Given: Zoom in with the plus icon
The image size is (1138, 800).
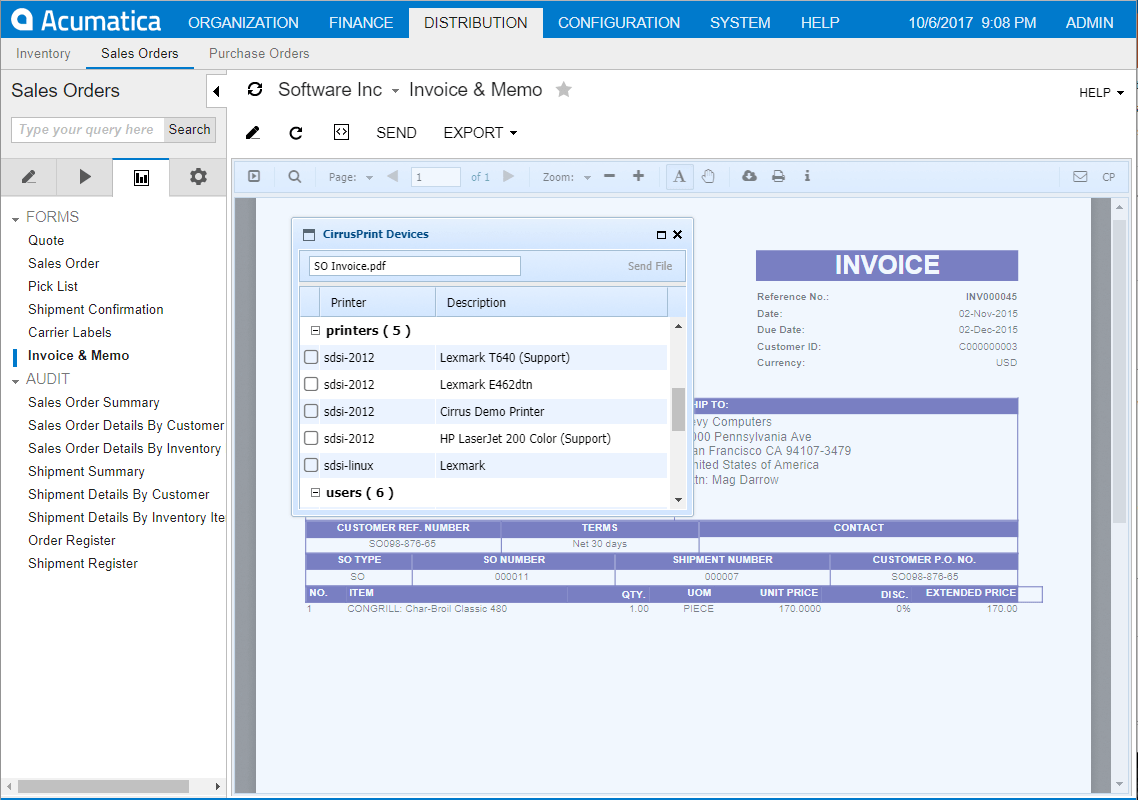Looking at the screenshot, I should [x=639, y=176].
